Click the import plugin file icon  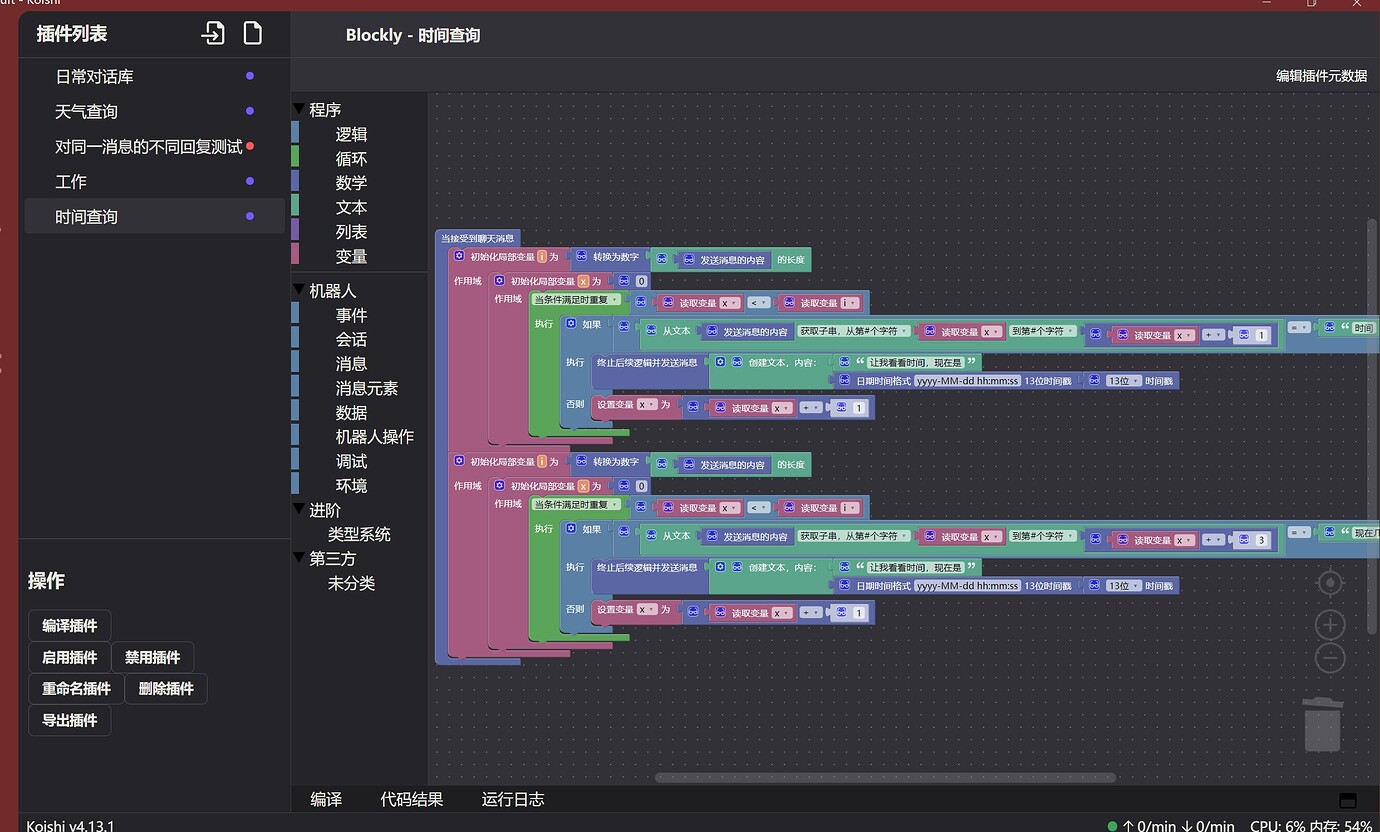(213, 33)
